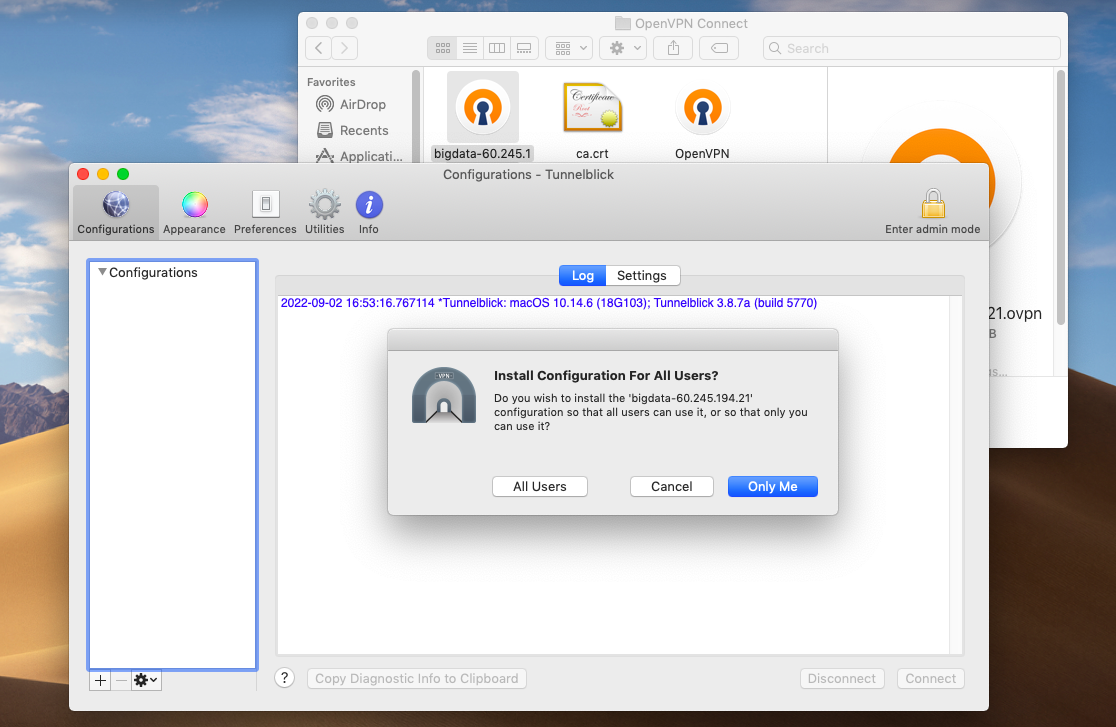Click the Disconnect button

tap(842, 679)
